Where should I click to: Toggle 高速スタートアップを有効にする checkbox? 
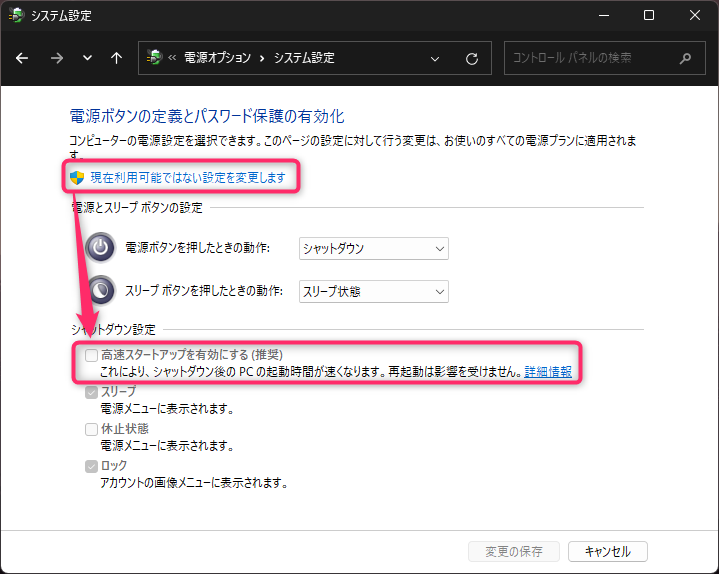[92, 355]
